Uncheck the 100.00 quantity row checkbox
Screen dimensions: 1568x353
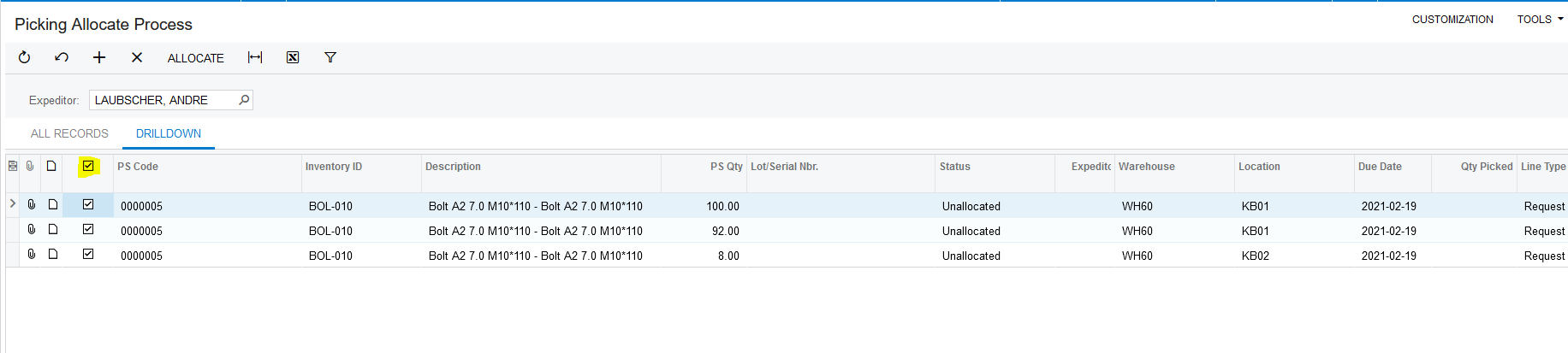88,205
